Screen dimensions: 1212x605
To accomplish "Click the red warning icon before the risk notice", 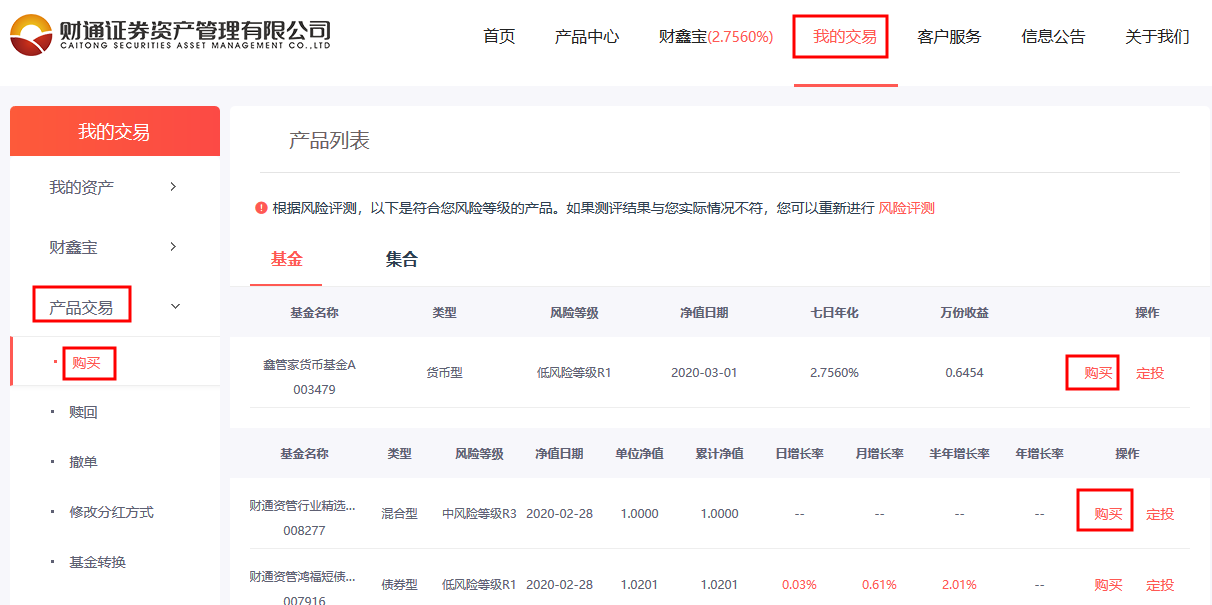I will [x=261, y=208].
